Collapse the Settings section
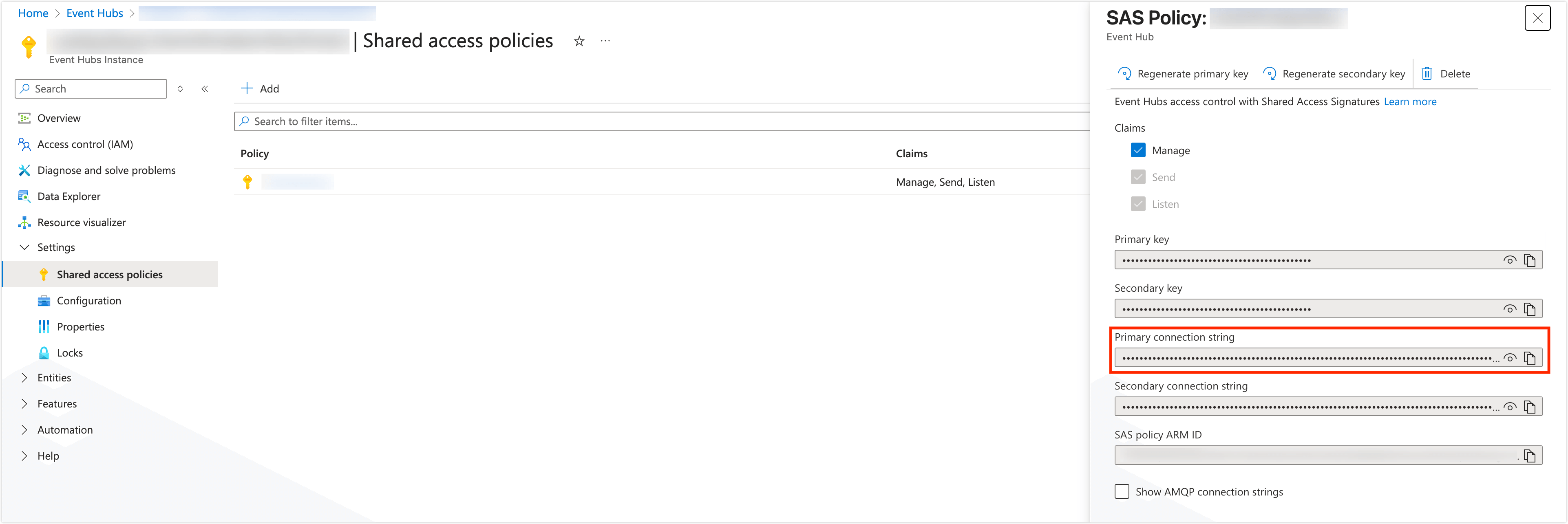Image resolution: width=1568 pixels, height=524 pixels. pyautogui.click(x=24, y=248)
